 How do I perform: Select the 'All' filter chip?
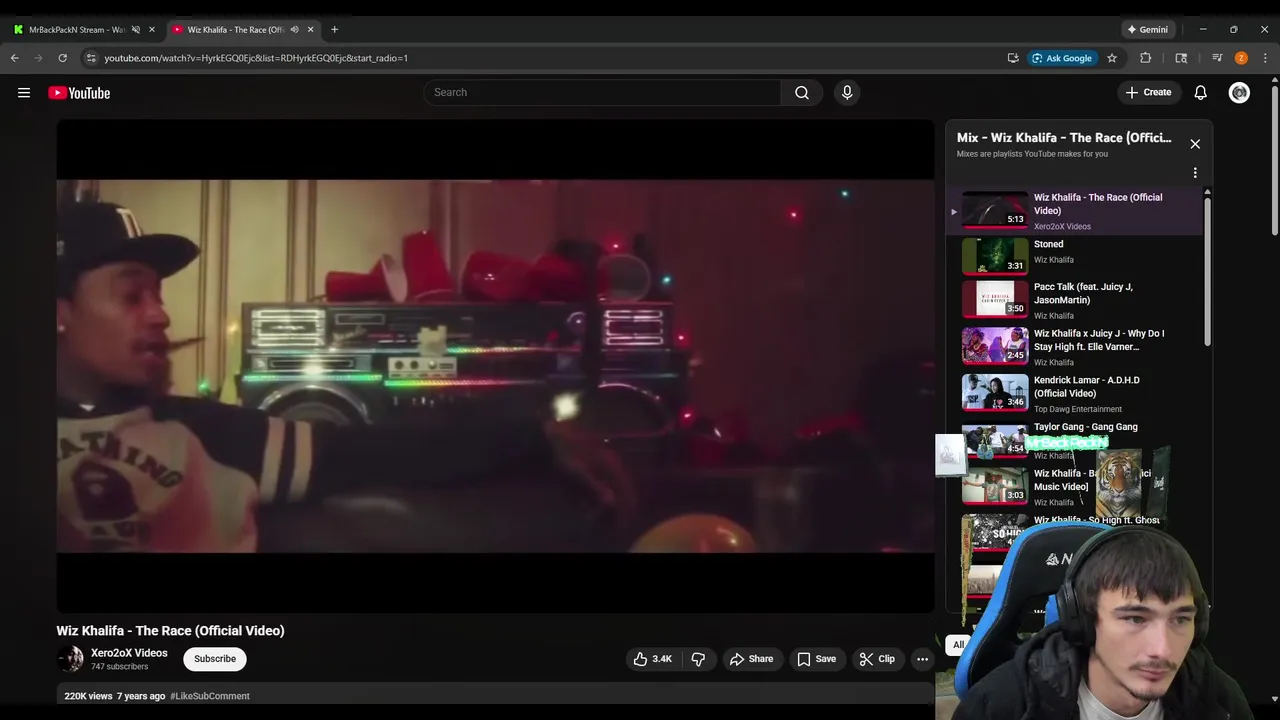coord(958,645)
